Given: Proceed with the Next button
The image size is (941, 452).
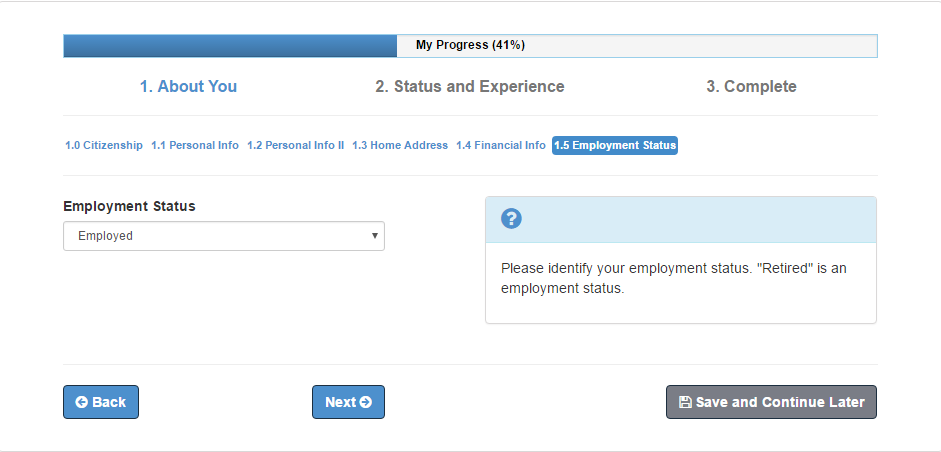Looking at the screenshot, I should coord(348,402).
